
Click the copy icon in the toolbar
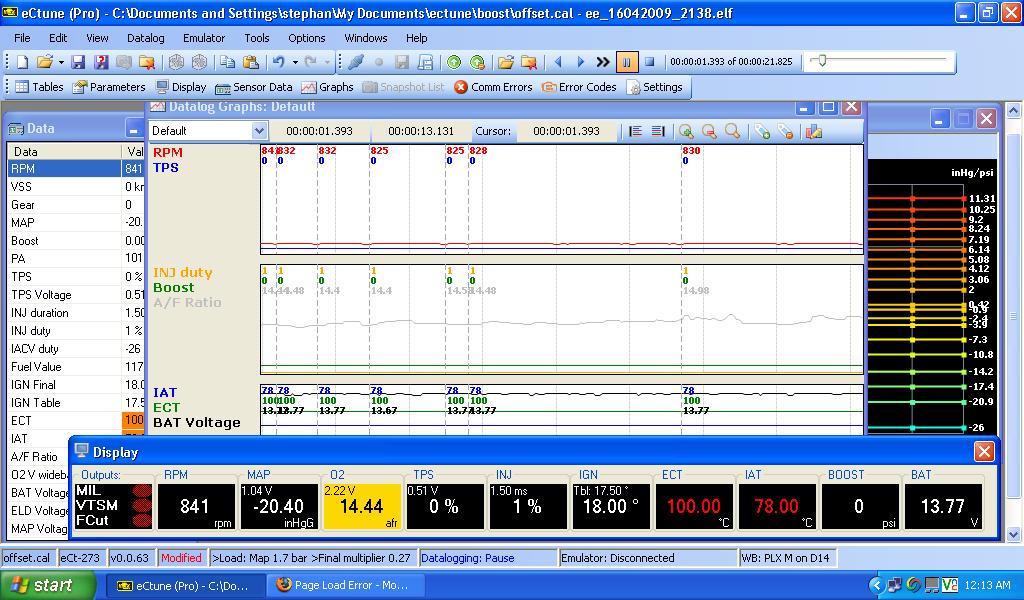pyautogui.click(x=227, y=62)
